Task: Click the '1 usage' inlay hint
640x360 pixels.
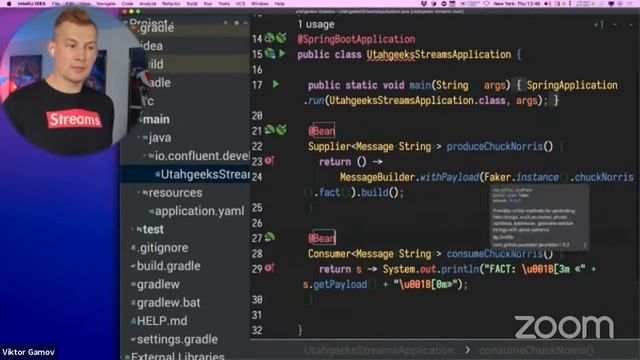Action: click(x=316, y=24)
